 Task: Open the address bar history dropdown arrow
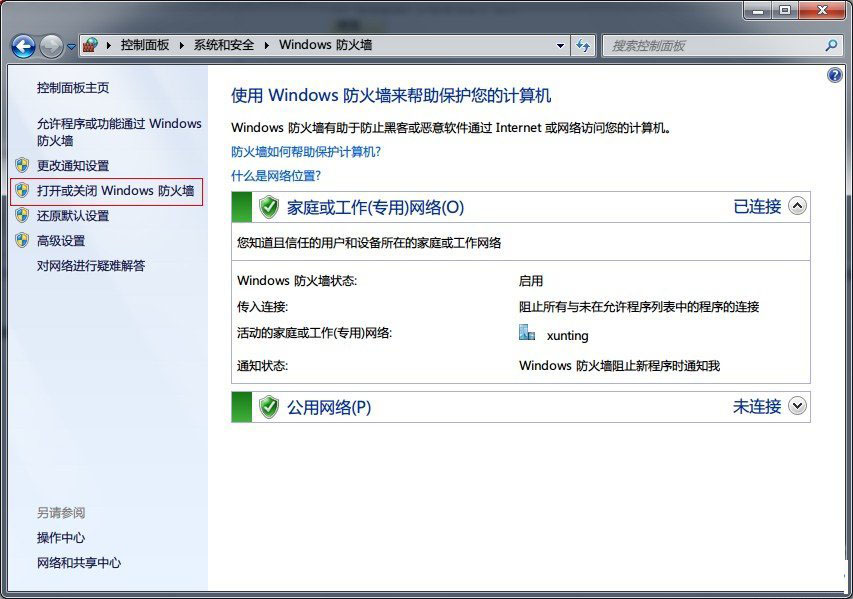pos(560,46)
